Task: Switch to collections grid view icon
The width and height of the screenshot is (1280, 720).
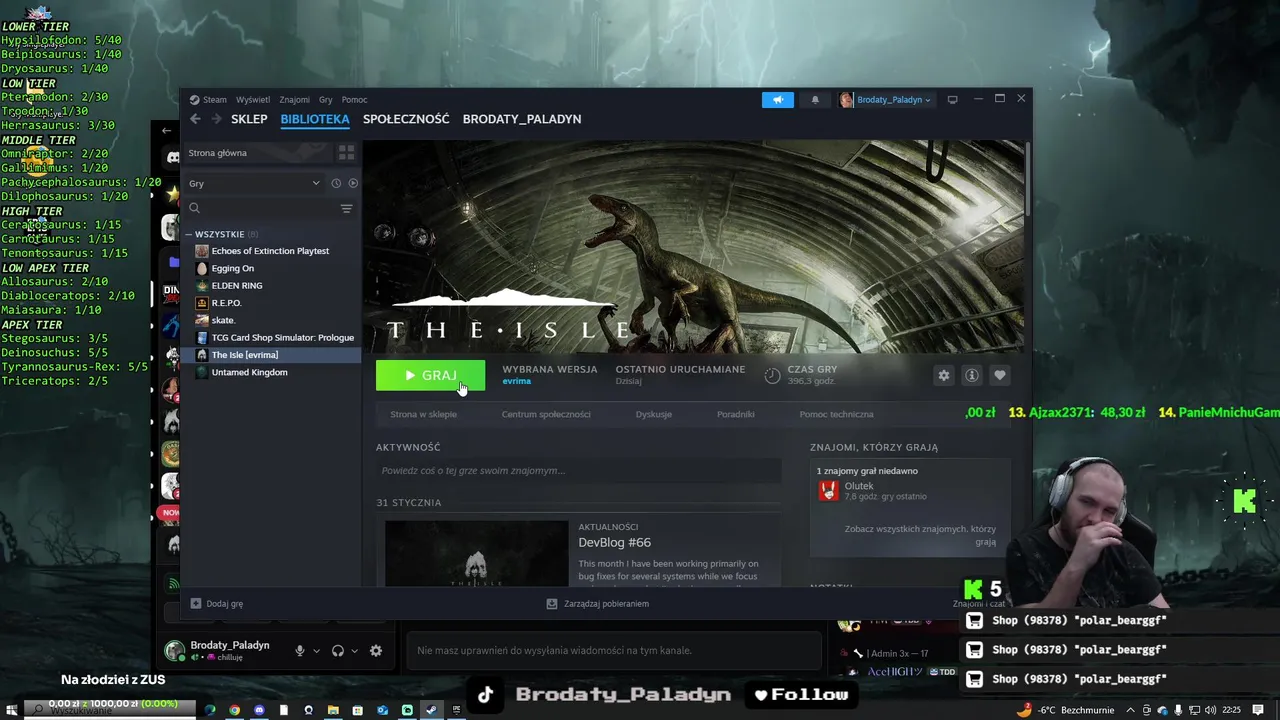Action: (x=346, y=153)
